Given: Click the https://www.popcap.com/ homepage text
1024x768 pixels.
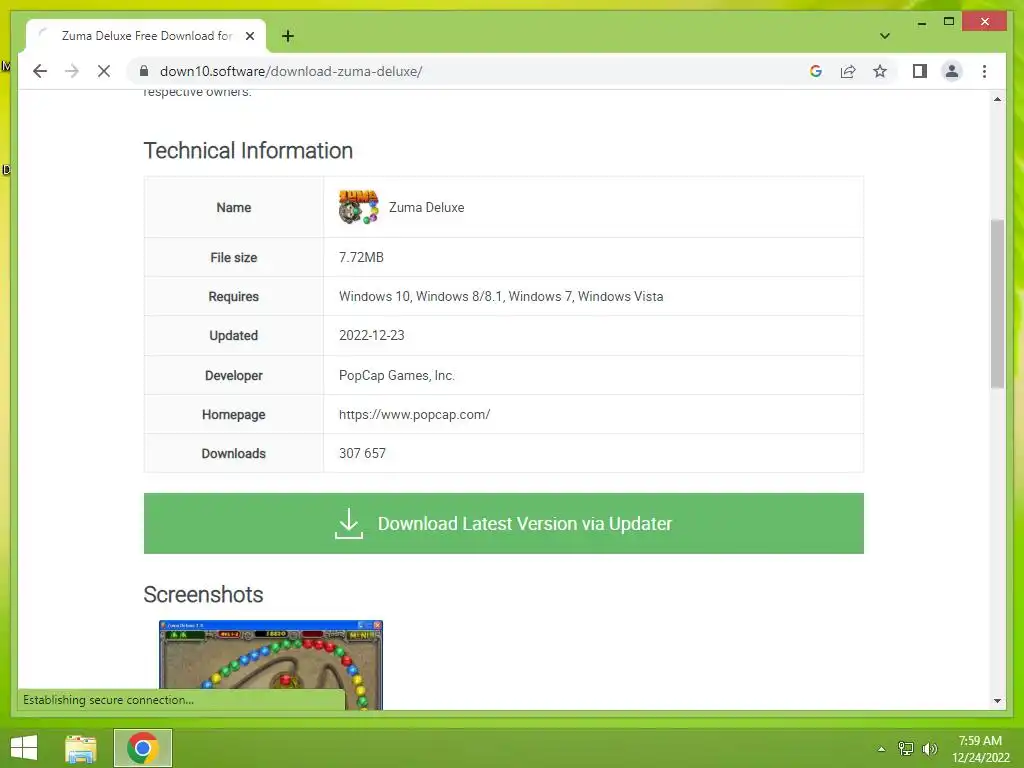Looking at the screenshot, I should point(414,414).
